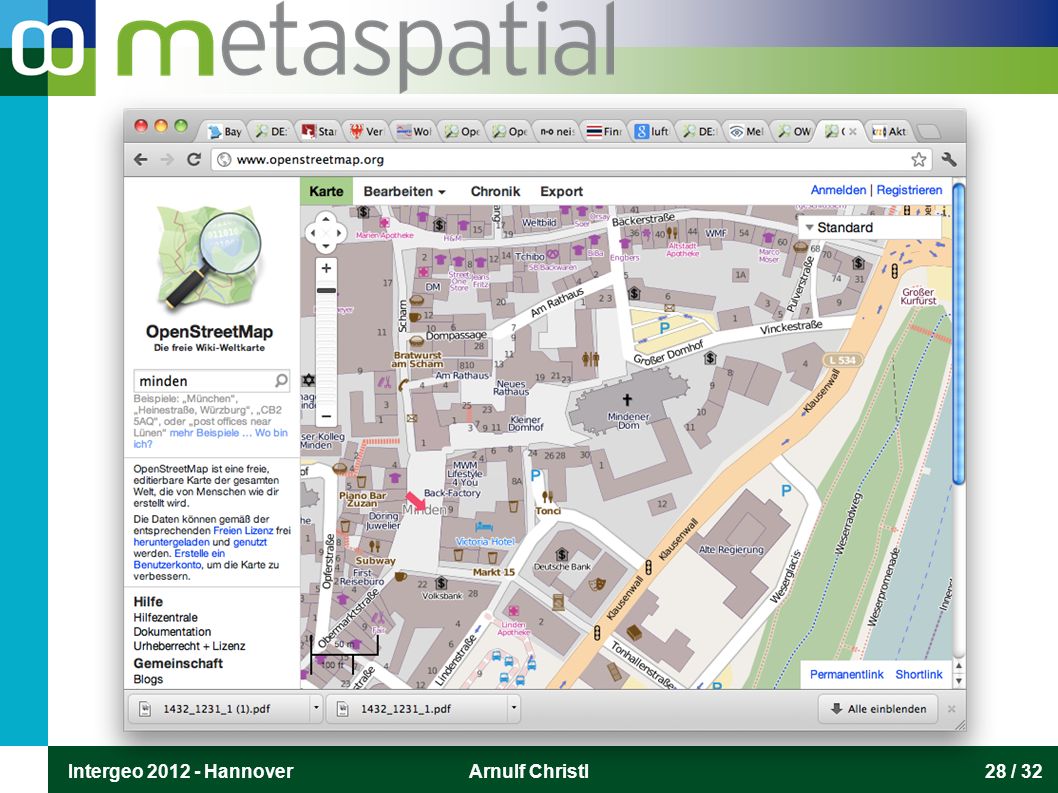Open the Bearbeiten dropdown menu
This screenshot has height=793, width=1058.
[404, 192]
